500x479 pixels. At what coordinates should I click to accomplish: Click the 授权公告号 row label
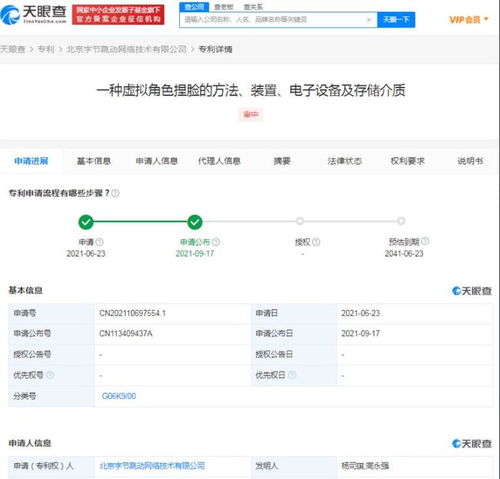tap(32, 354)
